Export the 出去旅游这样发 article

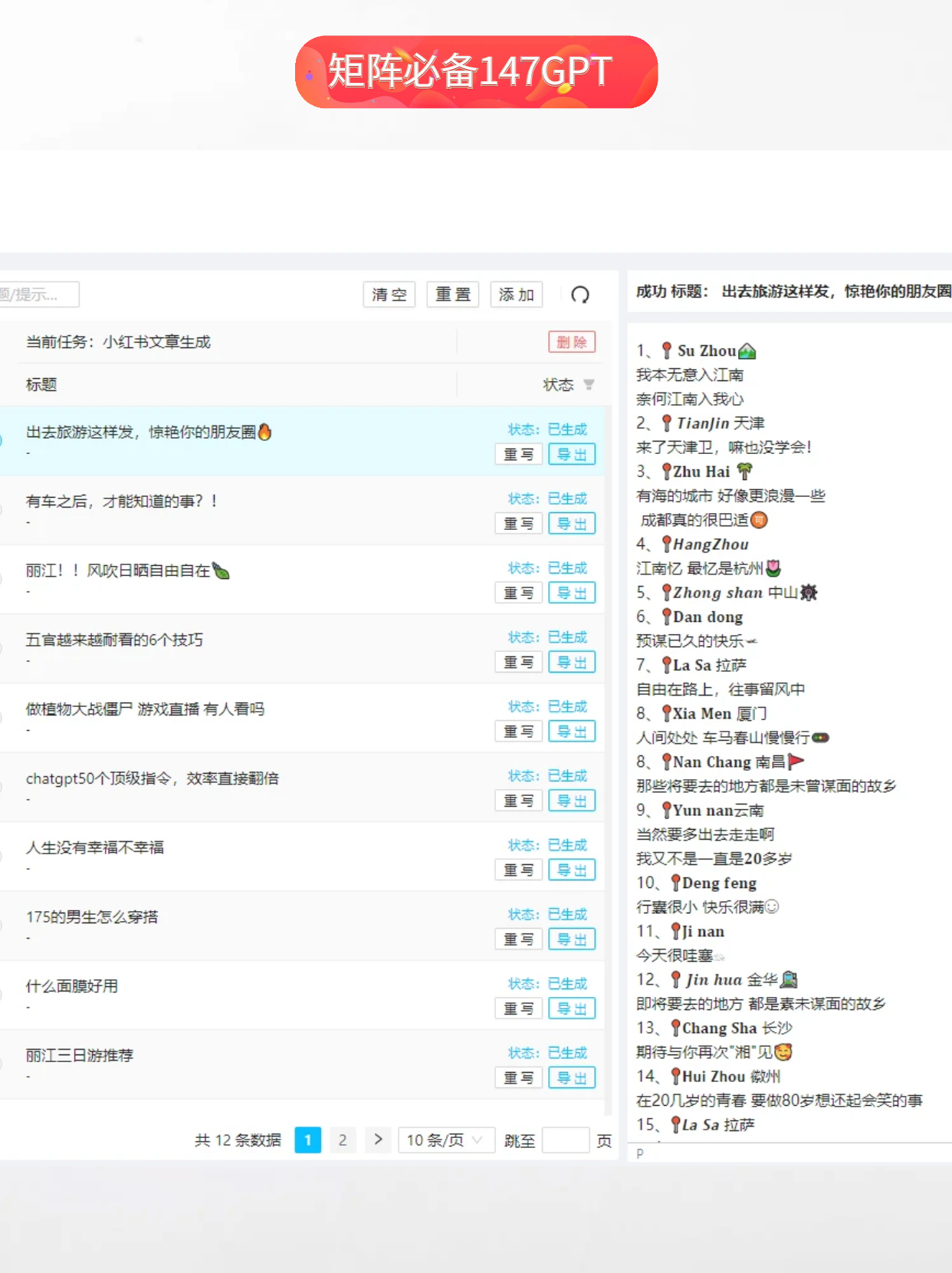571,454
